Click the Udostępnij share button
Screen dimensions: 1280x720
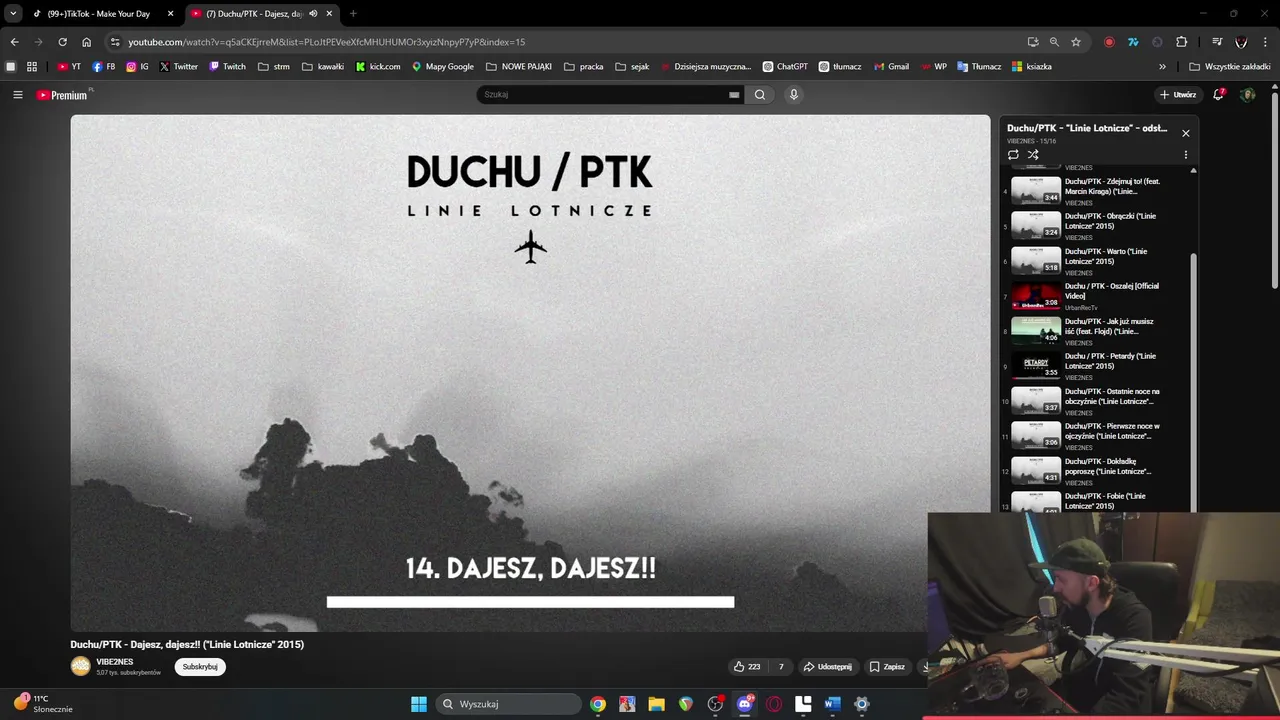click(828, 667)
